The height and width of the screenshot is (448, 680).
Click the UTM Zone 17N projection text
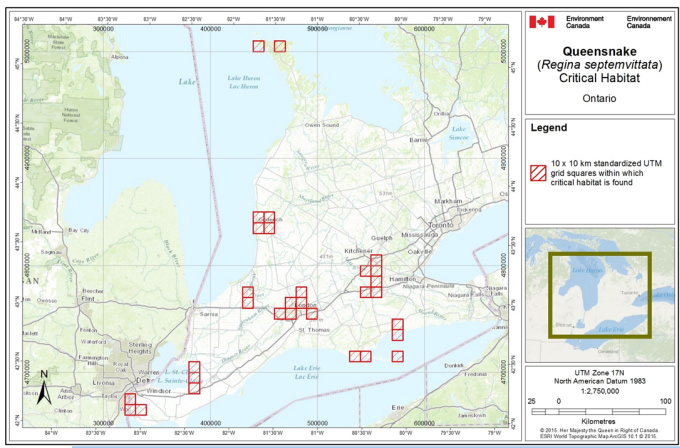[x=599, y=372]
